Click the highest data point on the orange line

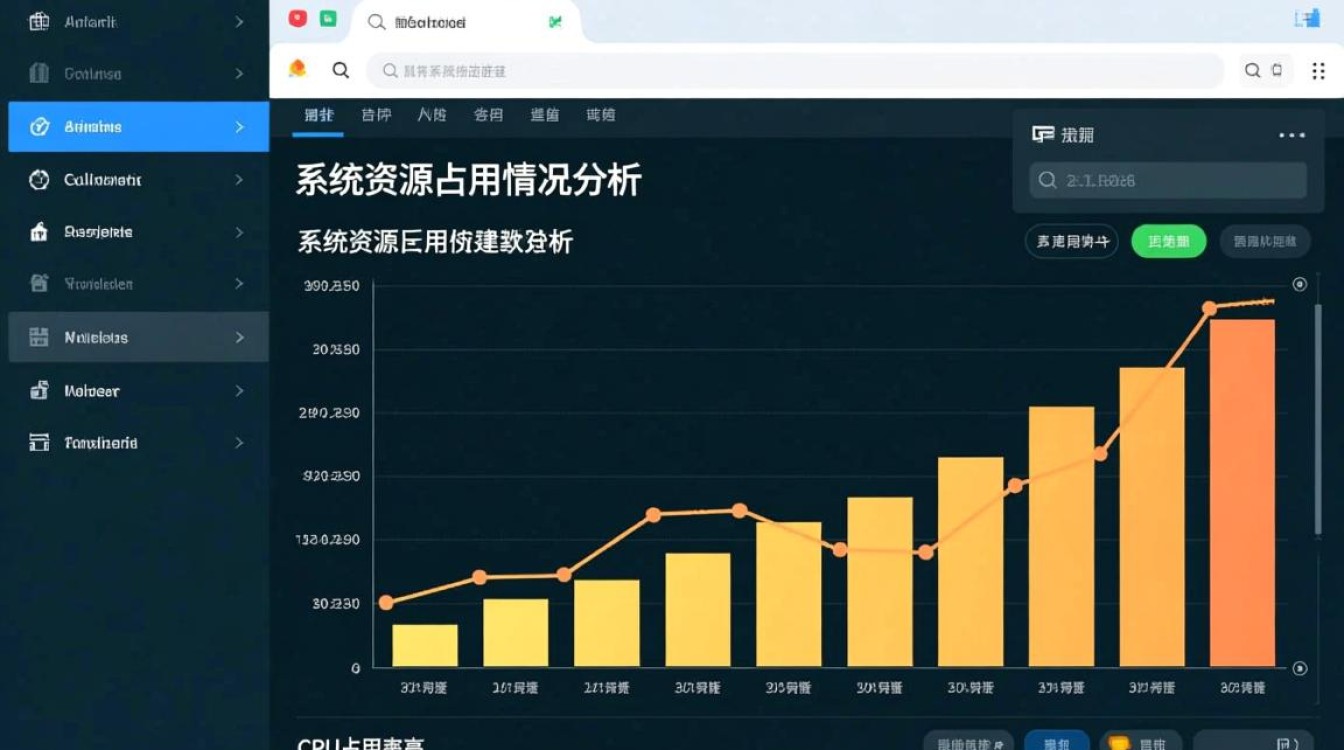point(1209,308)
